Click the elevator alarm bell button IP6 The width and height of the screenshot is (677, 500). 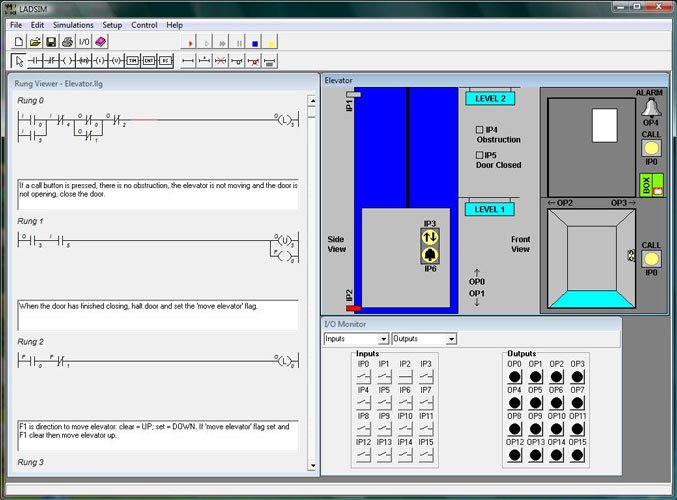click(430, 255)
